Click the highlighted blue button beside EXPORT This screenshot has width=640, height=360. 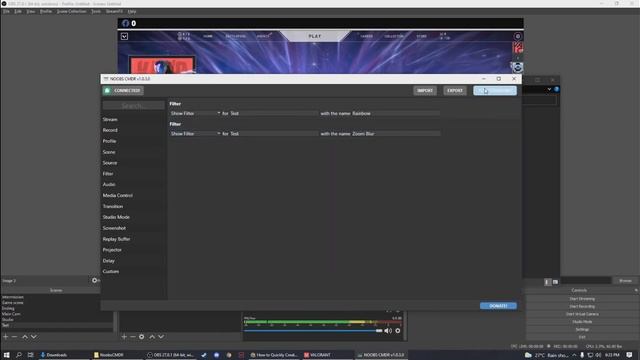tap(495, 91)
